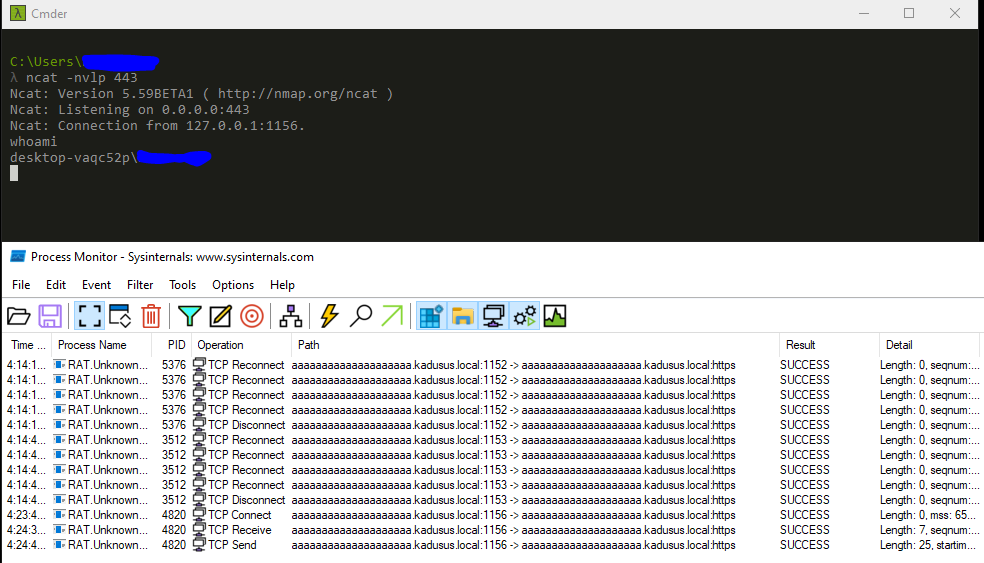Image resolution: width=984 pixels, height=563 pixels.
Task: Open Find with magnifier icon
Action: [361, 316]
